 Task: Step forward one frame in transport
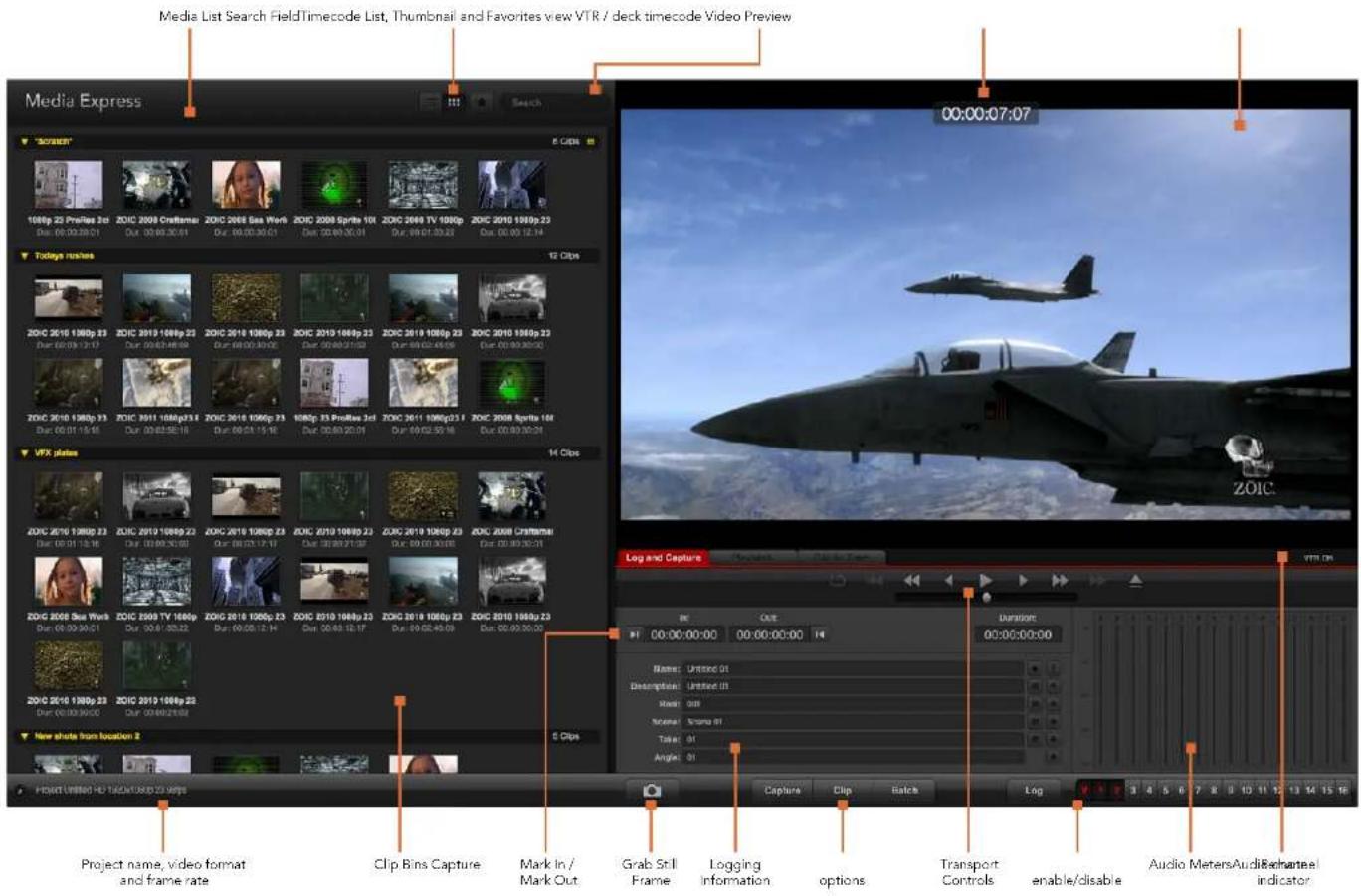[1023, 580]
